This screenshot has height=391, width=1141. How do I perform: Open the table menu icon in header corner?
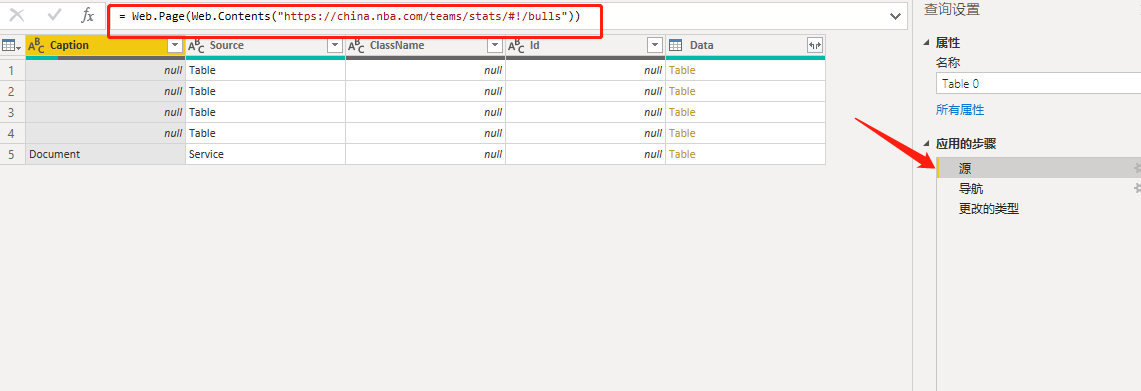12,45
